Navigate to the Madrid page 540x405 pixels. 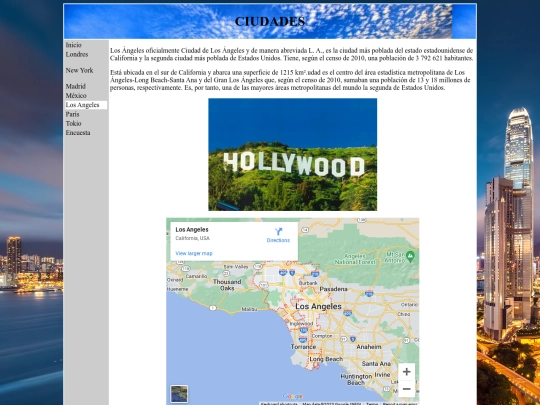point(76,86)
